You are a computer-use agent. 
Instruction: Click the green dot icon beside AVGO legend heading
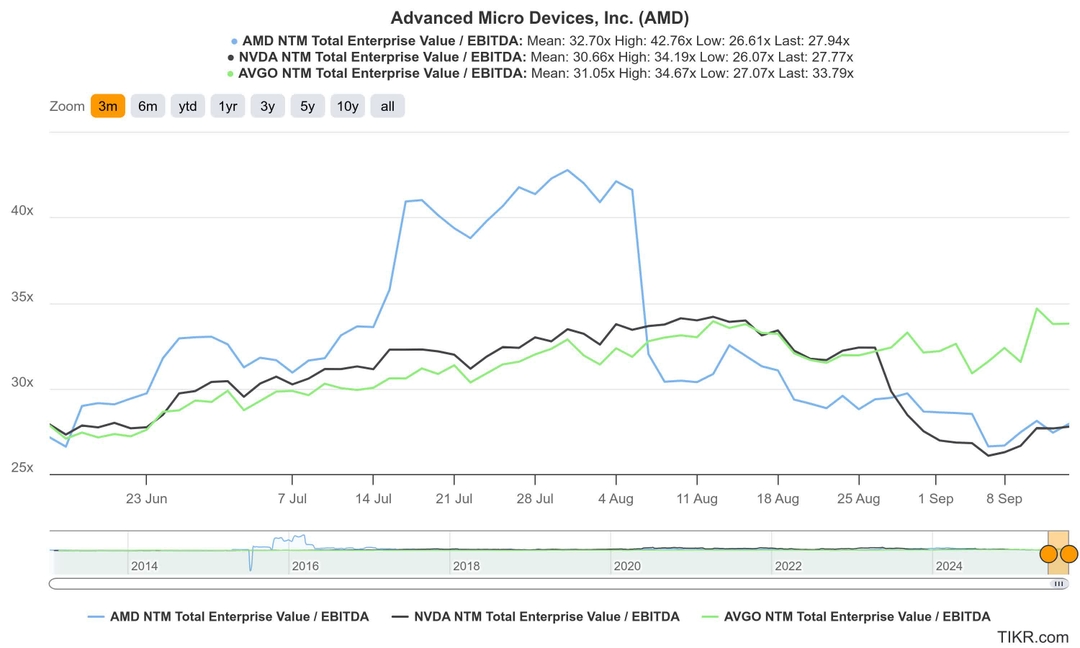pos(228,73)
